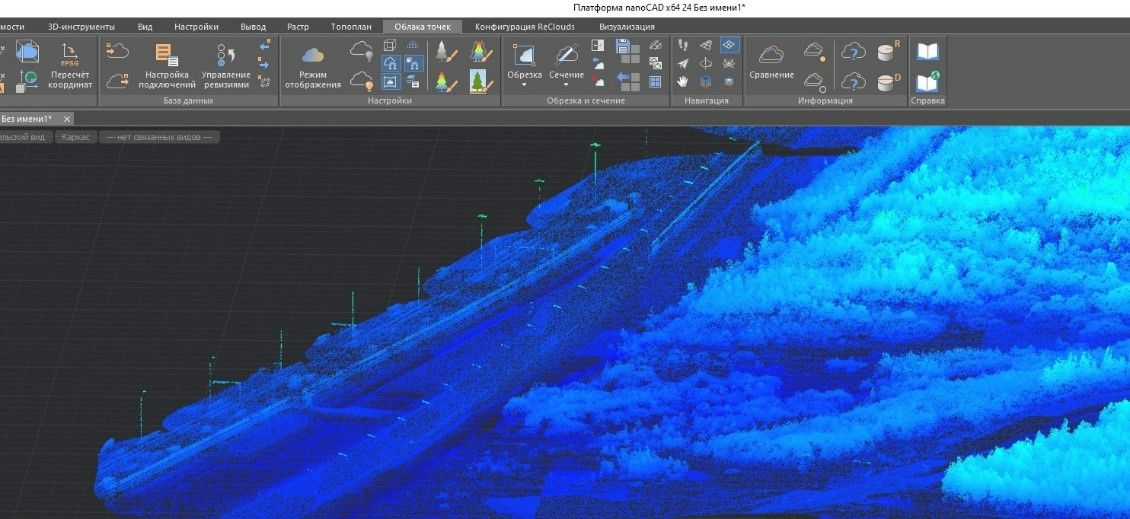Open the Справка book help icon
The width and height of the screenshot is (1130, 519).
point(927,52)
